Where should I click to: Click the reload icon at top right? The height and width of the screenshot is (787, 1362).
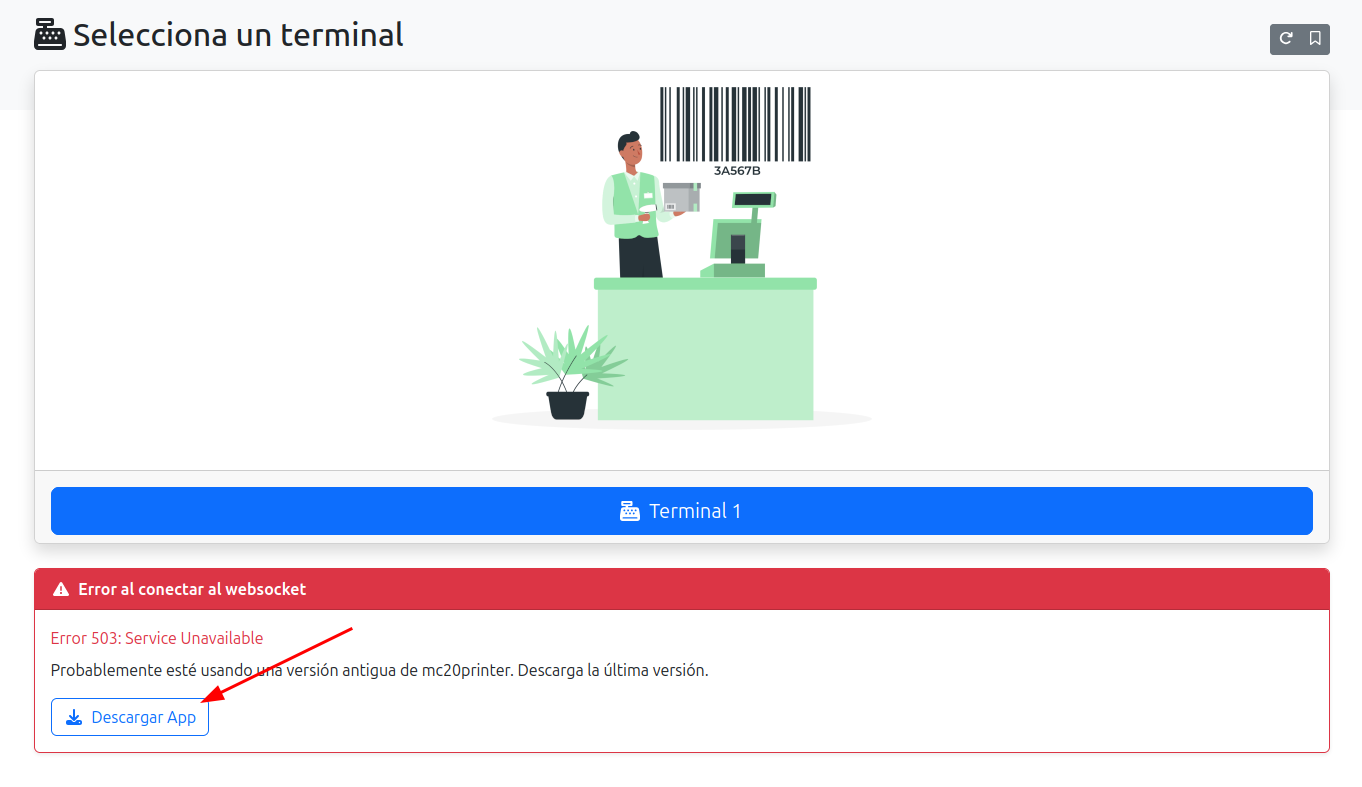1286,39
